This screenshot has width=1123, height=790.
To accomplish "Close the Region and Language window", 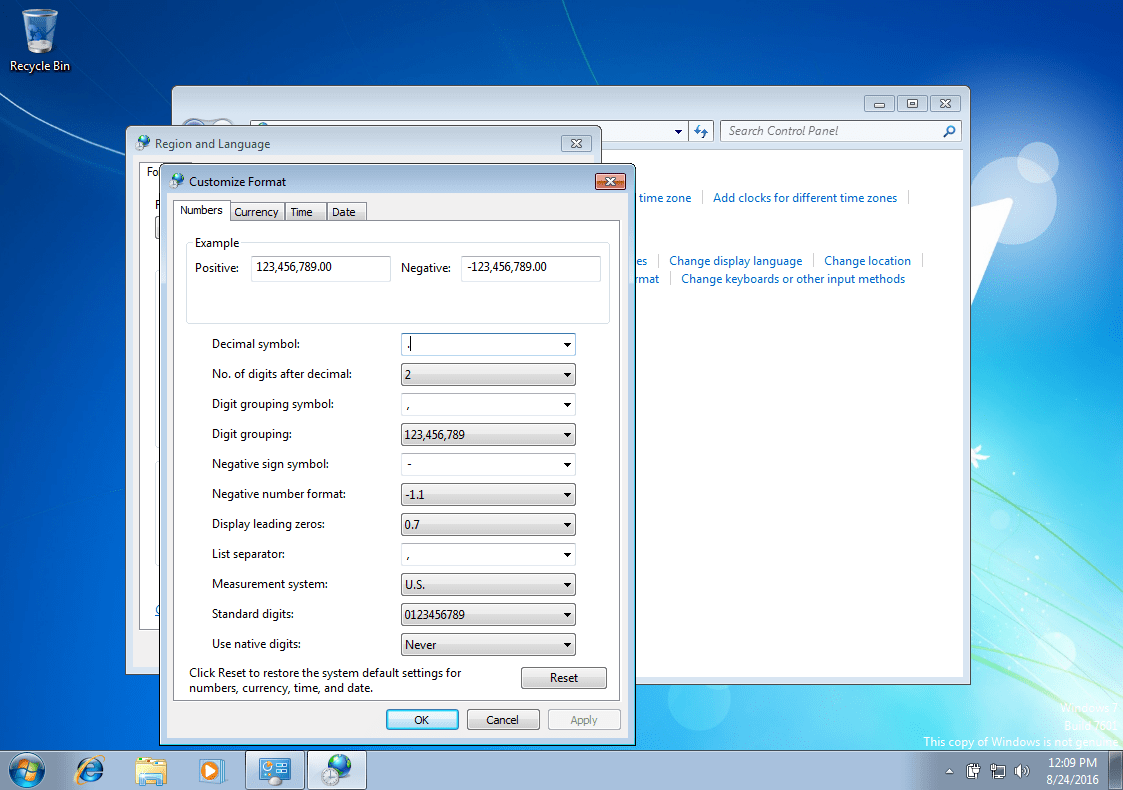I will 577,143.
